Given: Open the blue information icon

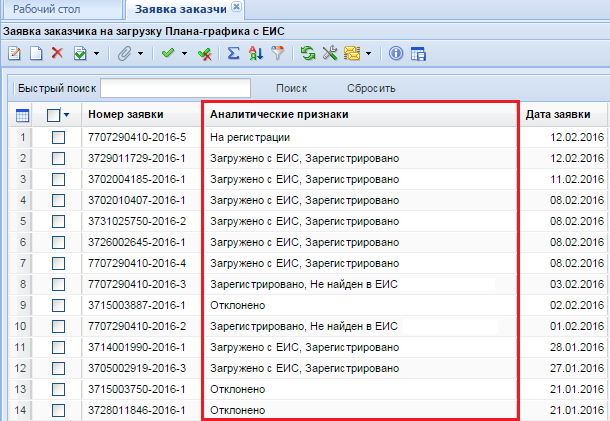Looking at the screenshot, I should click(395, 53).
